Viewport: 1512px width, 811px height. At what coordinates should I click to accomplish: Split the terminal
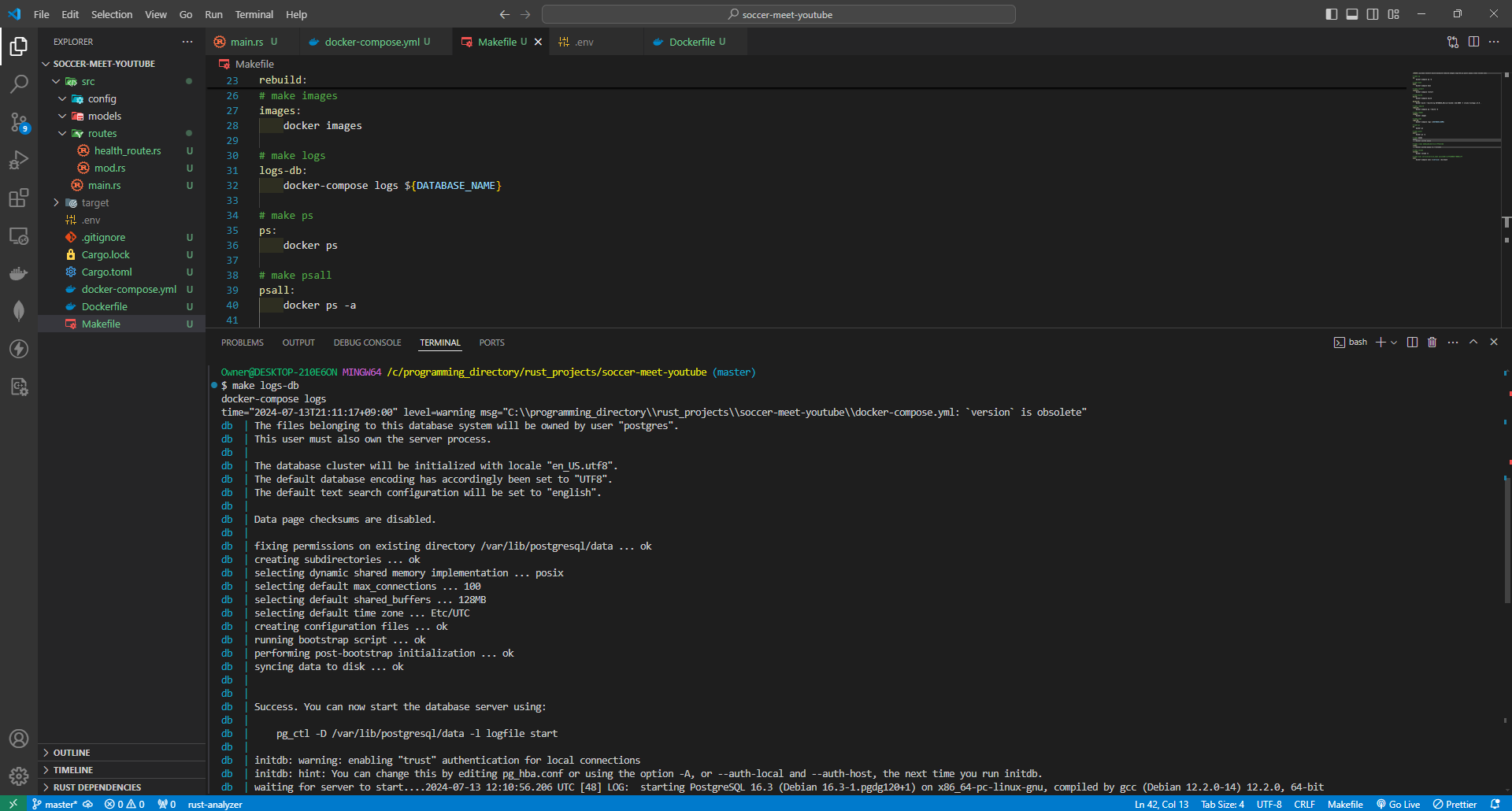(1412, 342)
